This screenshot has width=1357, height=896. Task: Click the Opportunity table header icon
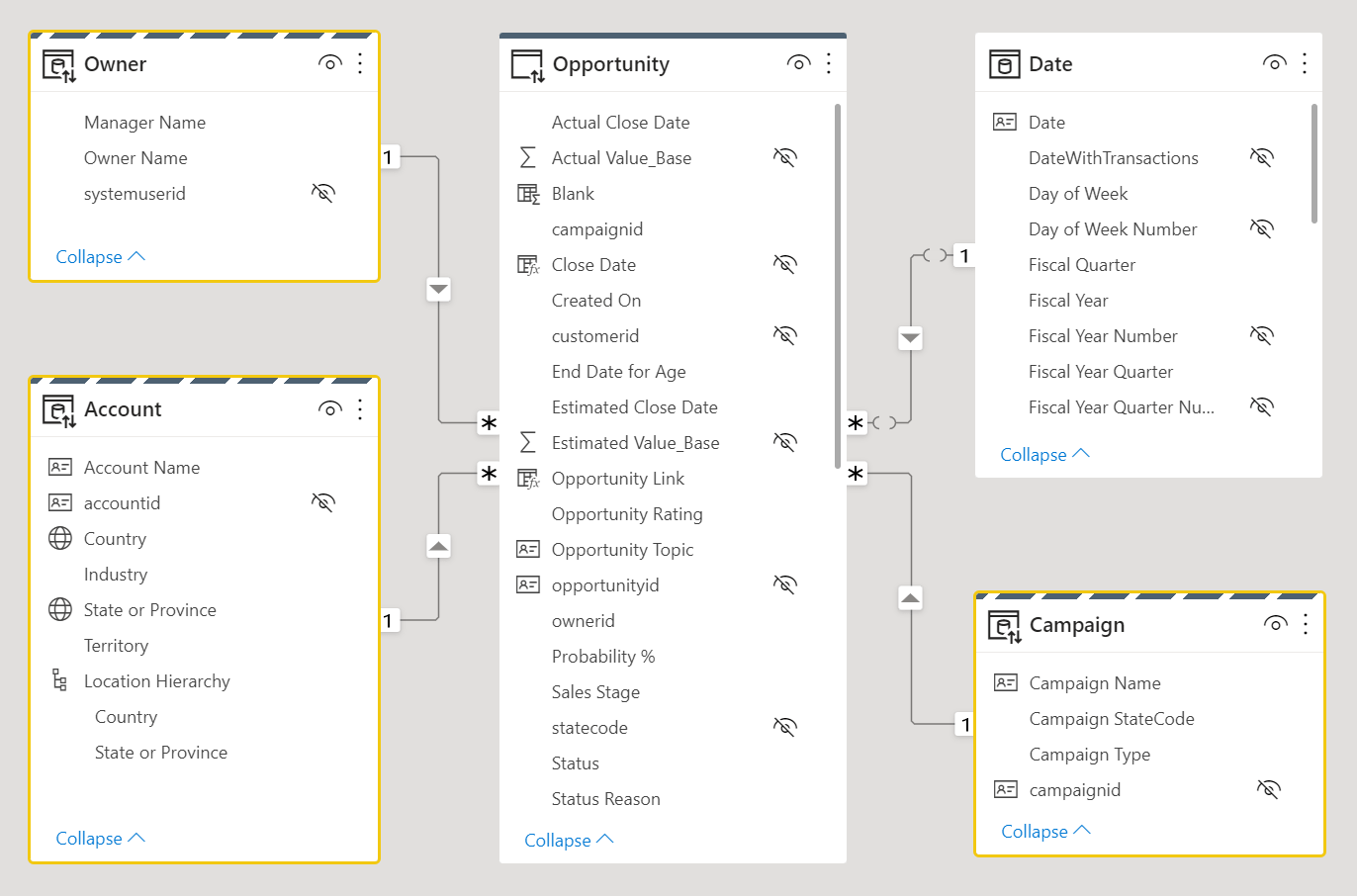[525, 63]
